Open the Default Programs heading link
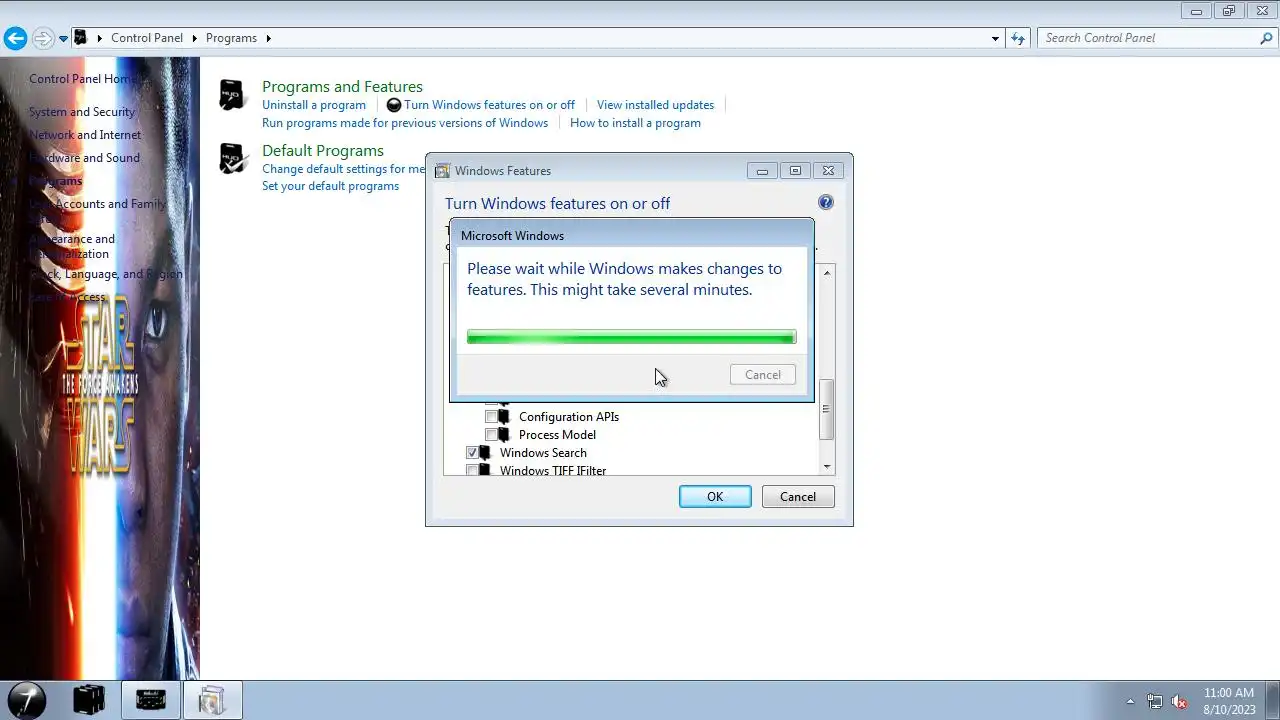Screen dimensions: 1280x720 [323, 150]
